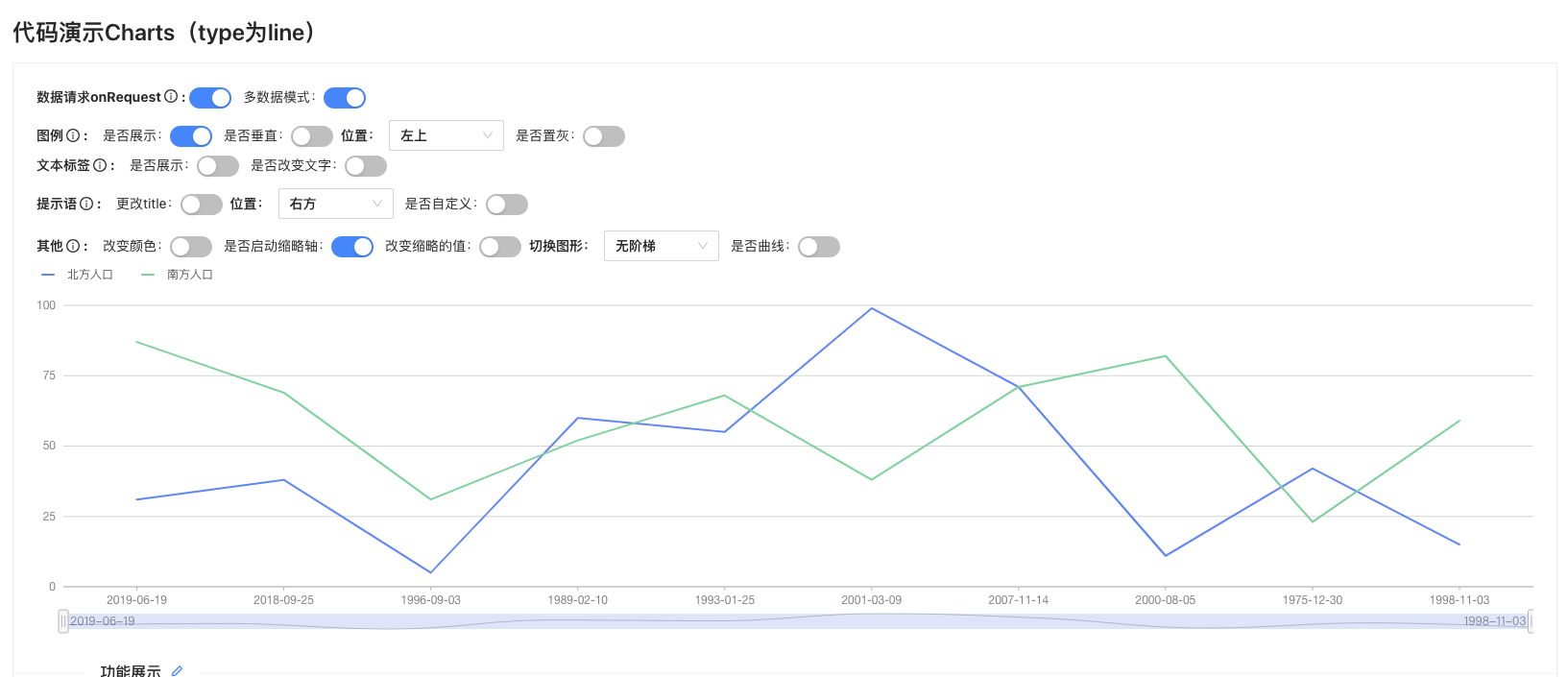The width and height of the screenshot is (1568, 677).
Task: Open the legend 位置 dropdown showing 左上
Action: [x=446, y=135]
